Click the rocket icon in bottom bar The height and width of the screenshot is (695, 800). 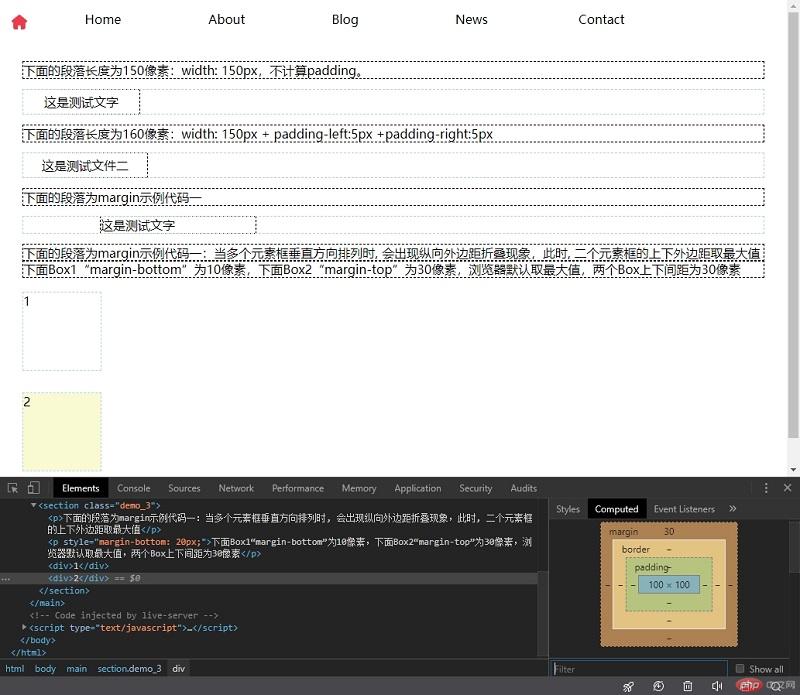pyautogui.click(x=628, y=686)
